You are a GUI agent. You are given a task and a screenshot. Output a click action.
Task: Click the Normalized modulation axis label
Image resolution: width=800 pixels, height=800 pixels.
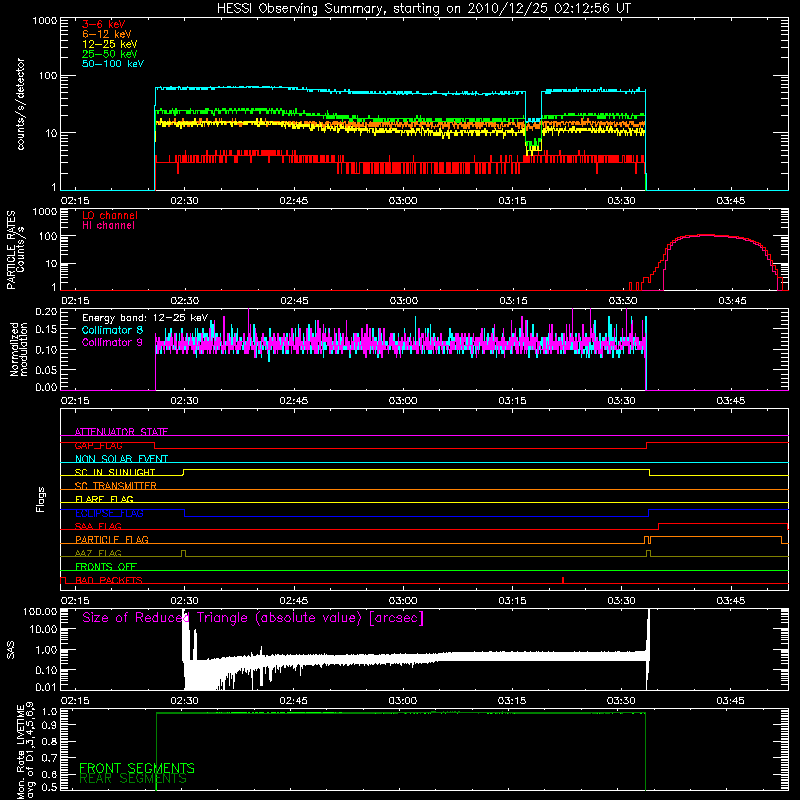pos(19,349)
